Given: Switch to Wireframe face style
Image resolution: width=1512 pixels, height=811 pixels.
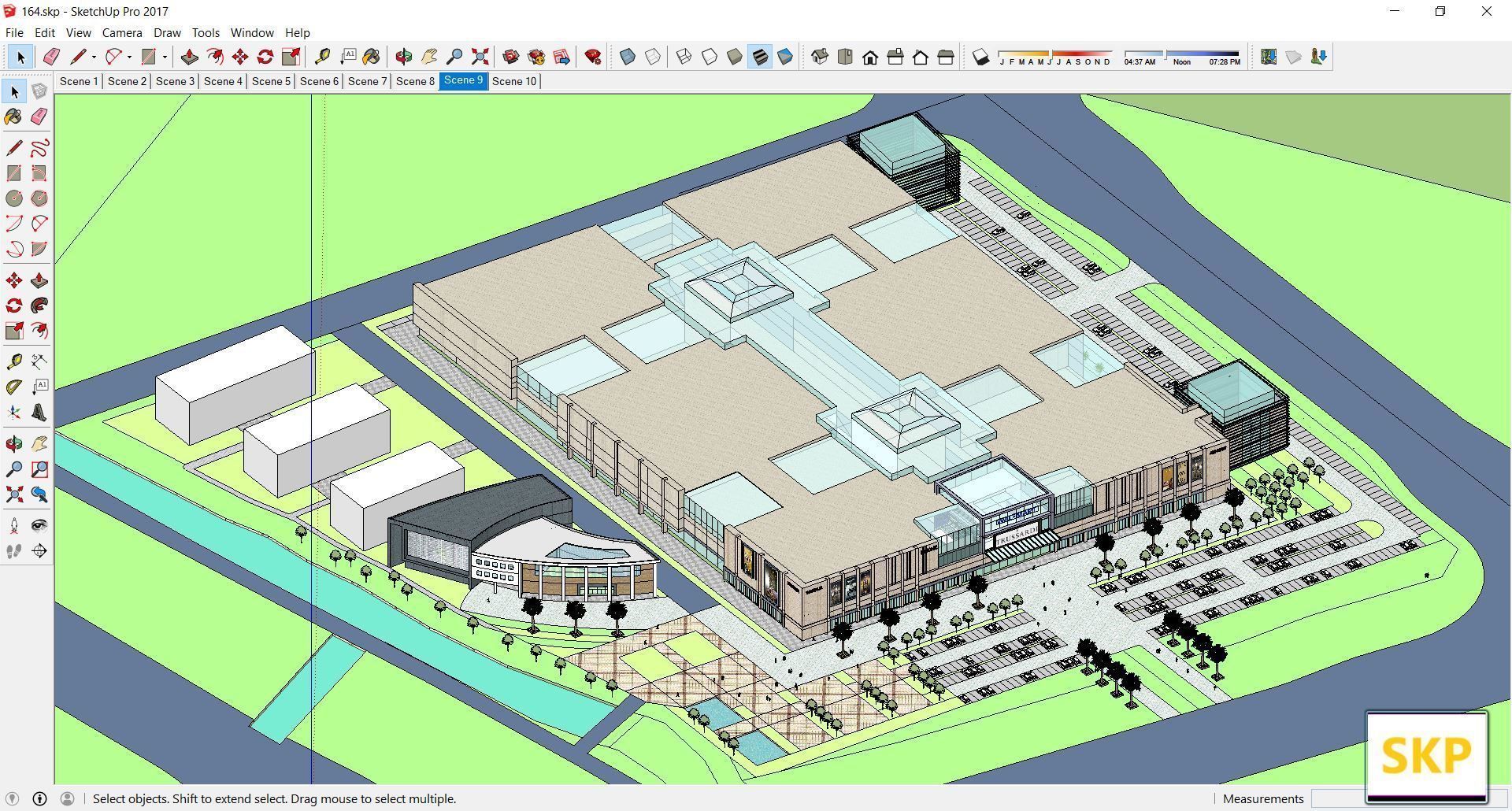Looking at the screenshot, I should pos(684,57).
